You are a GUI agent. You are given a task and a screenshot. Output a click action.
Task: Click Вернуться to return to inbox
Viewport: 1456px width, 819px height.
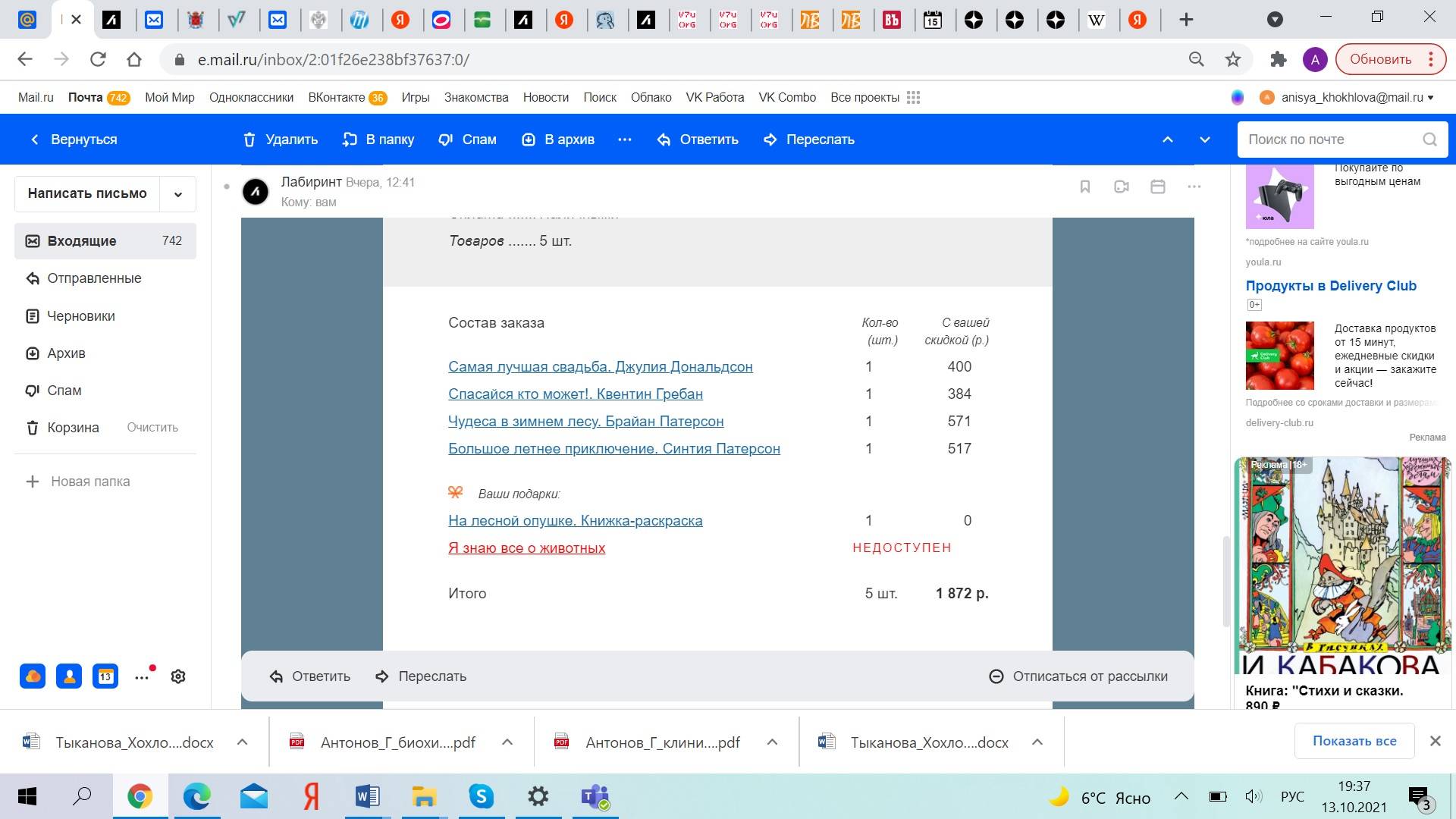tap(74, 140)
